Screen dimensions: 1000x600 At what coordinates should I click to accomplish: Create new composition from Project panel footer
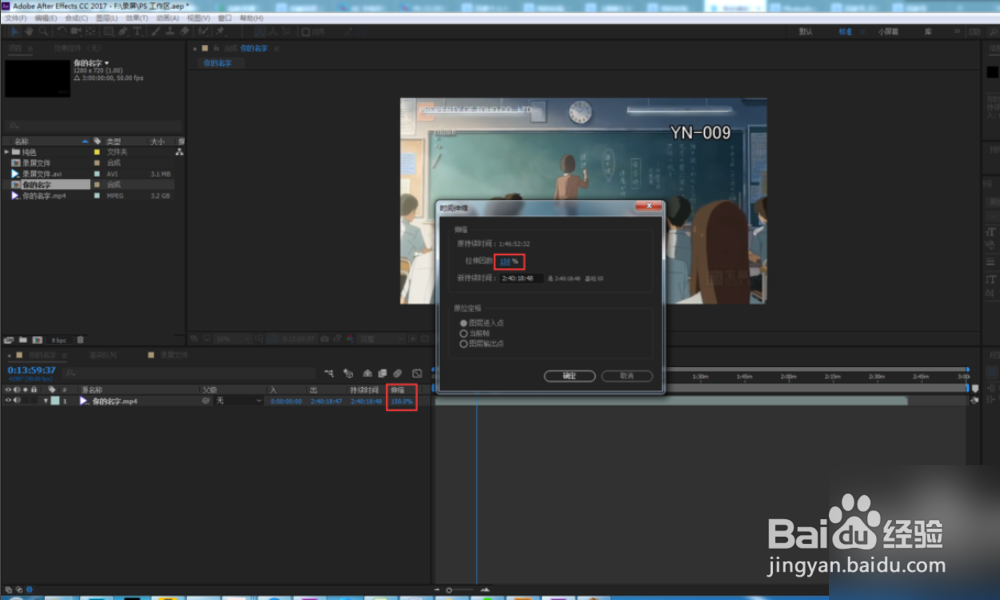[x=38, y=340]
